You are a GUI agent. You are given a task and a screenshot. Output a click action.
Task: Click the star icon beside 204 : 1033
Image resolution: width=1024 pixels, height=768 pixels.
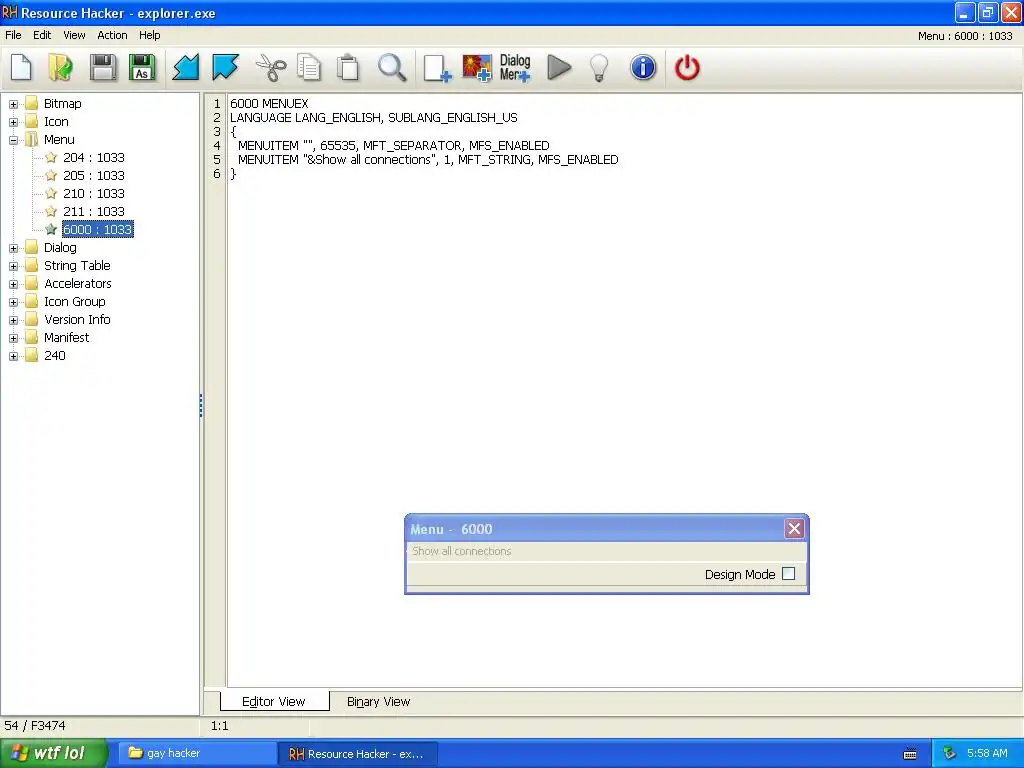pyautogui.click(x=51, y=157)
